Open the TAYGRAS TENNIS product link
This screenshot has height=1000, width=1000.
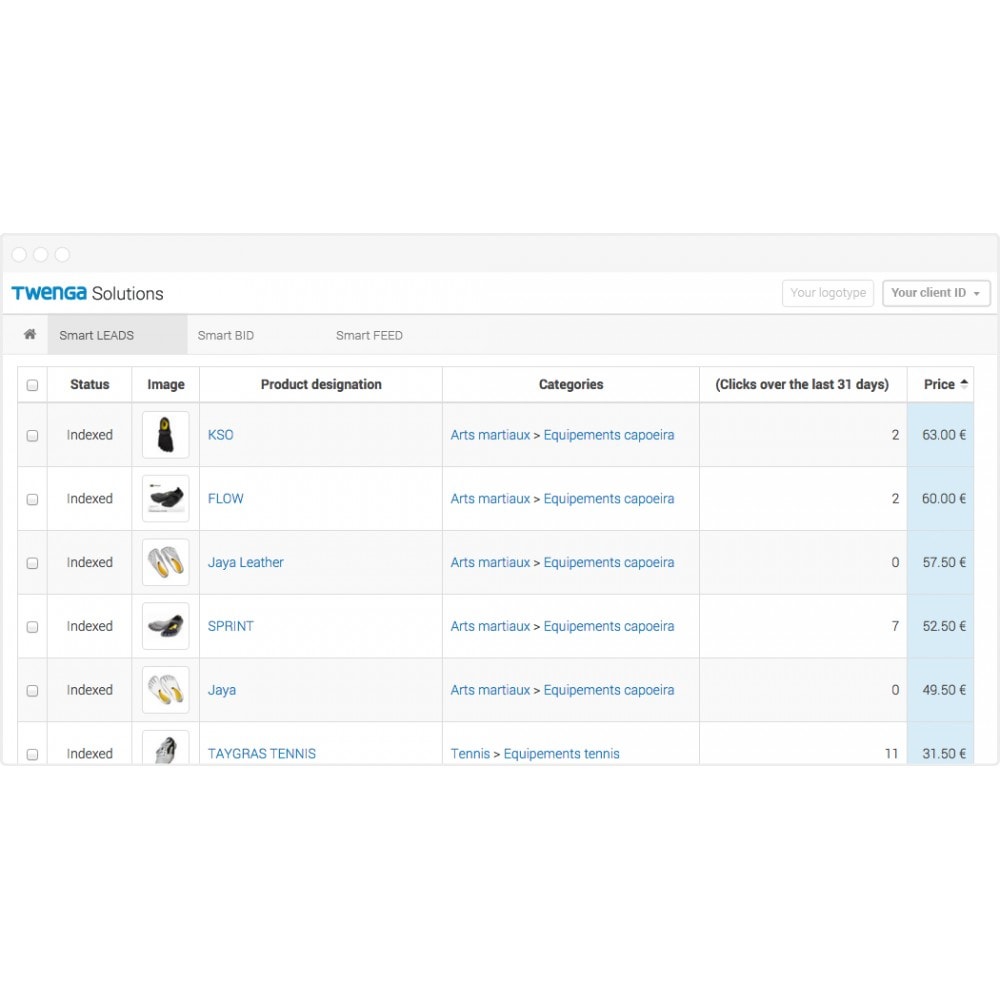pos(261,754)
